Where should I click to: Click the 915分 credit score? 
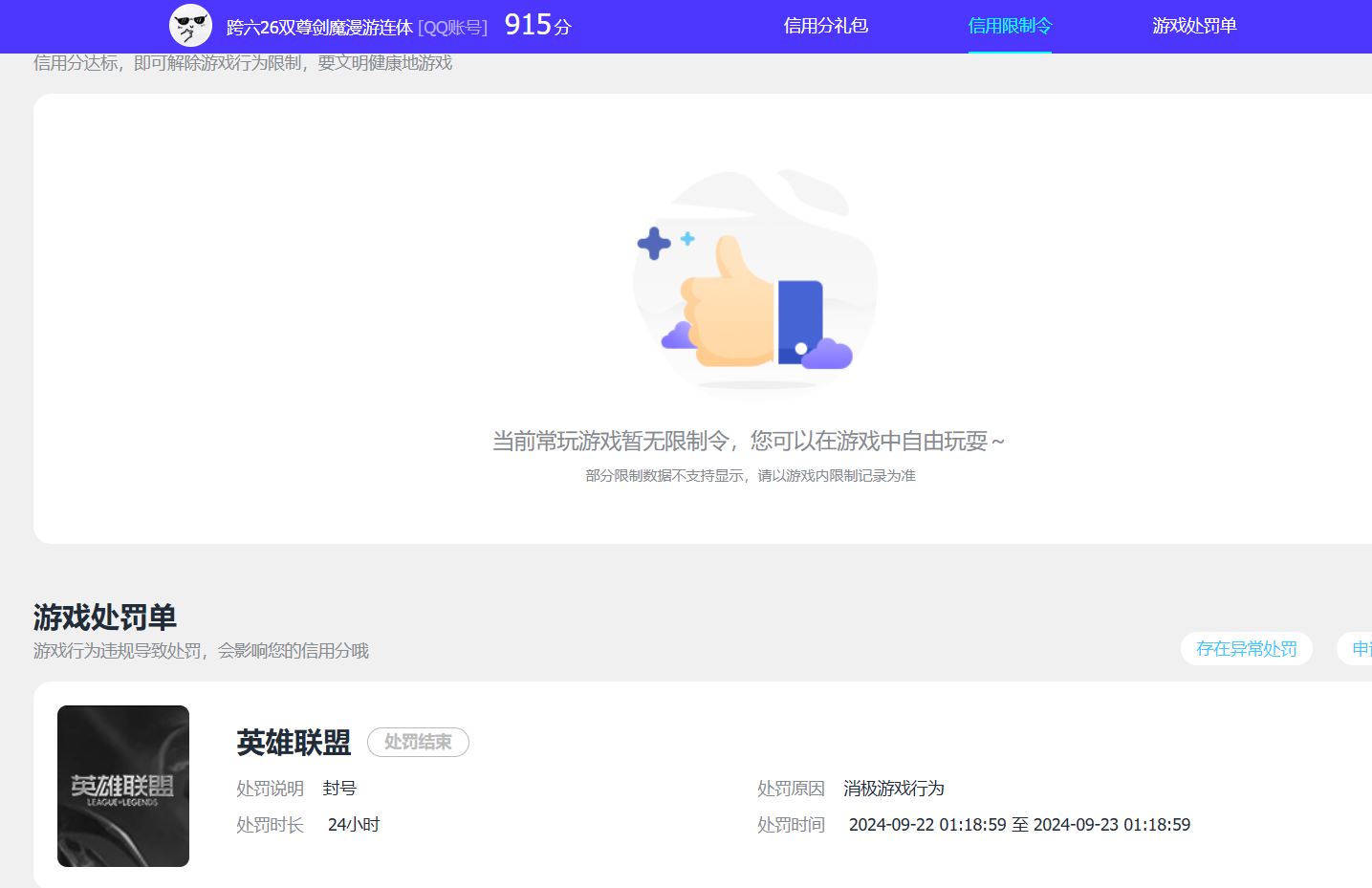point(537,25)
